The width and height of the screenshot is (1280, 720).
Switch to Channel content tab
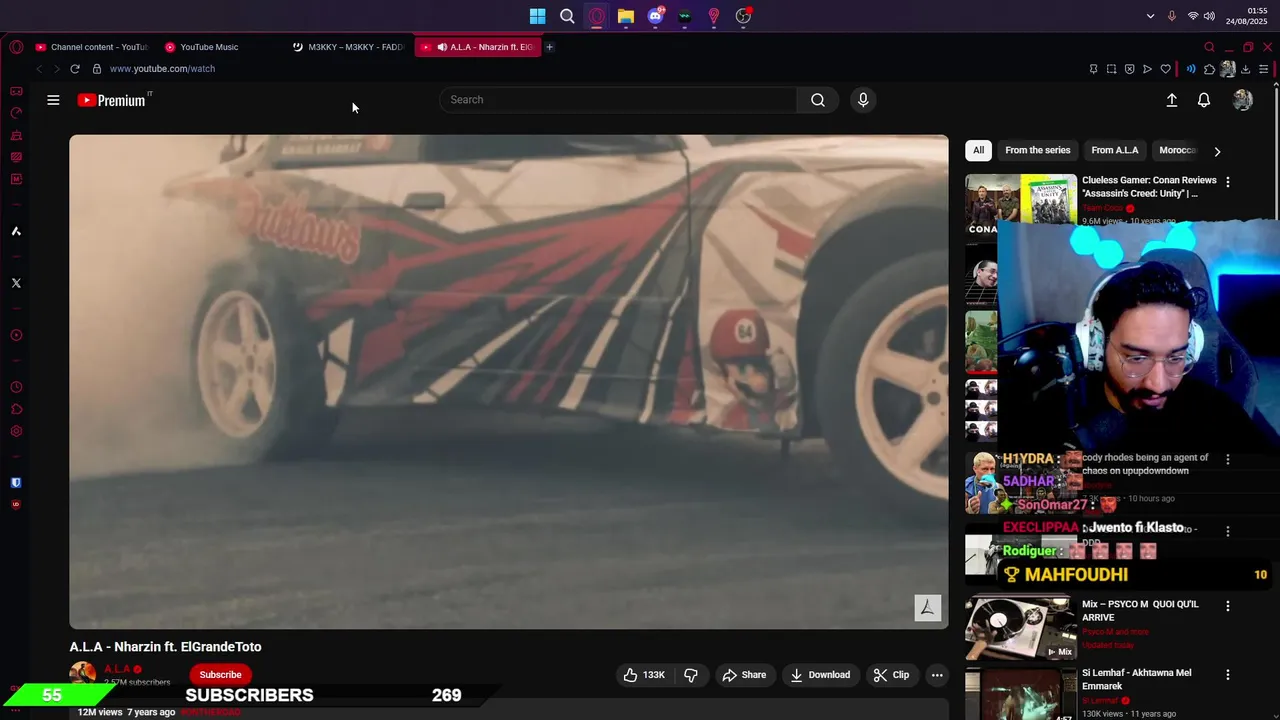coord(91,47)
